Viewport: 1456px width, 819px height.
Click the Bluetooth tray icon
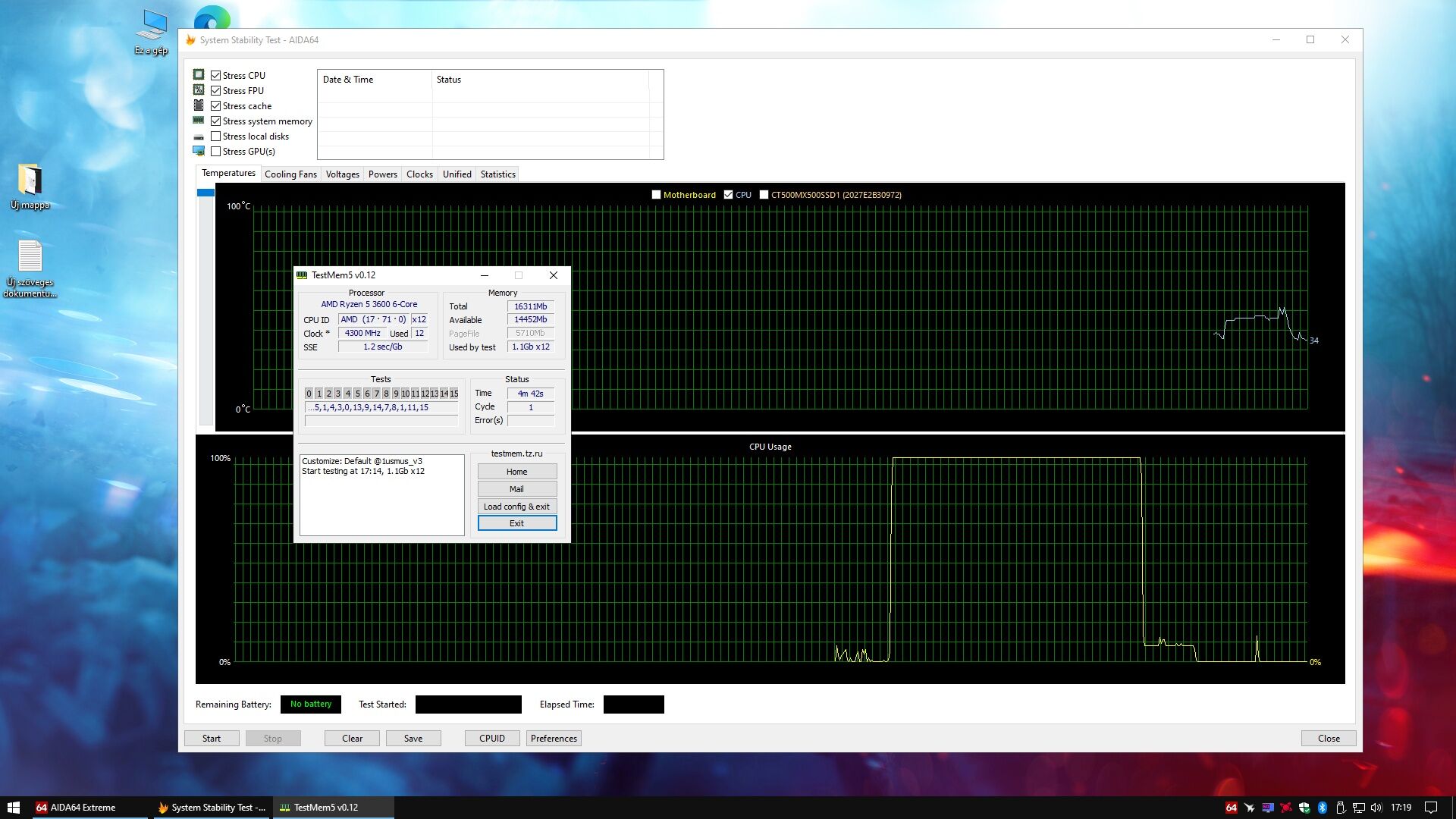click(1322, 808)
